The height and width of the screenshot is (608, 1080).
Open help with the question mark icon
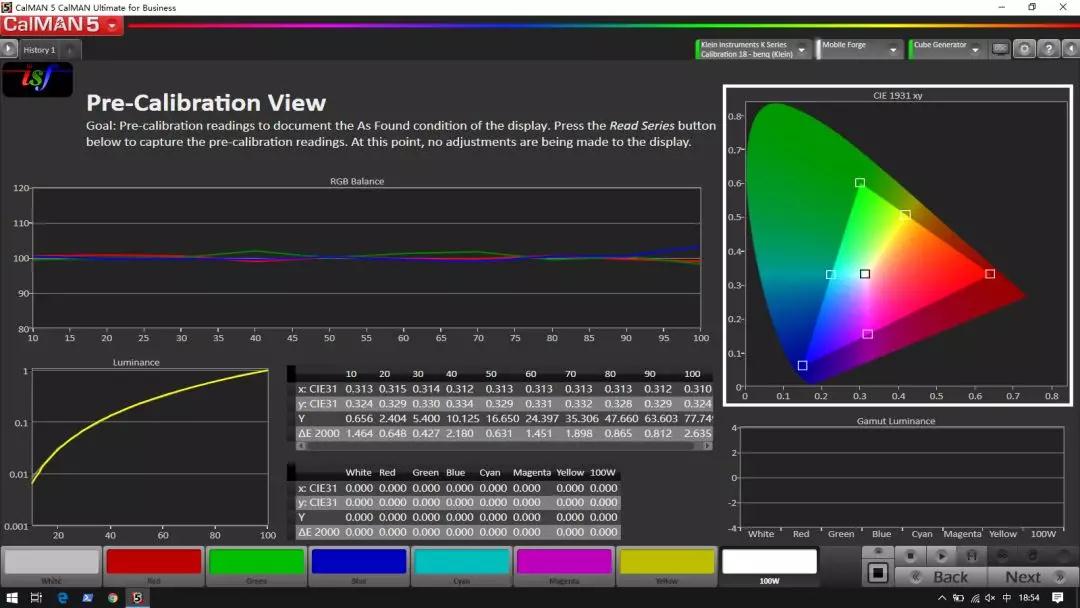[1048, 49]
